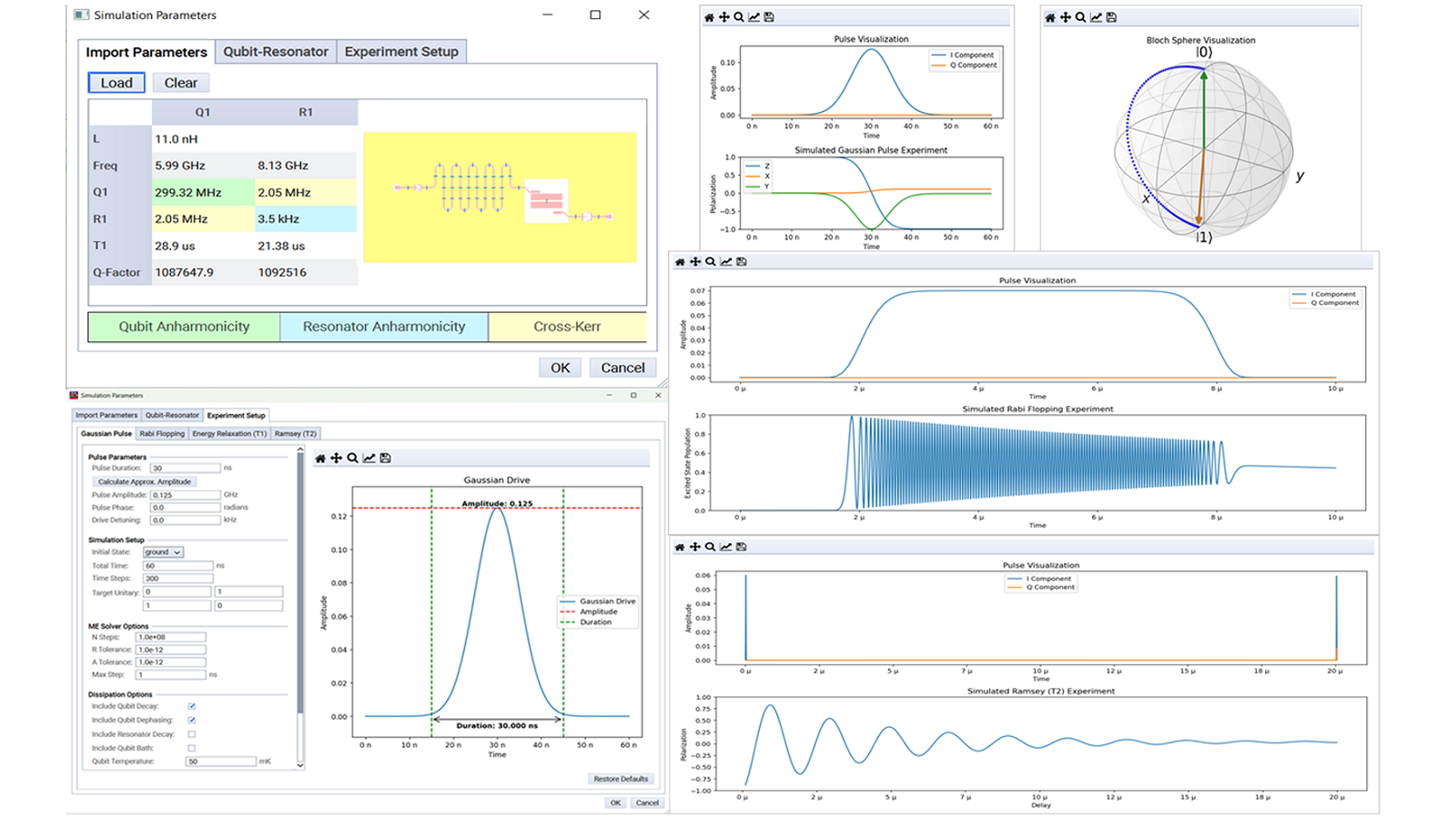
Task: Open plot settings icon on the Bloch Sphere toolbar
Action: (1096, 16)
